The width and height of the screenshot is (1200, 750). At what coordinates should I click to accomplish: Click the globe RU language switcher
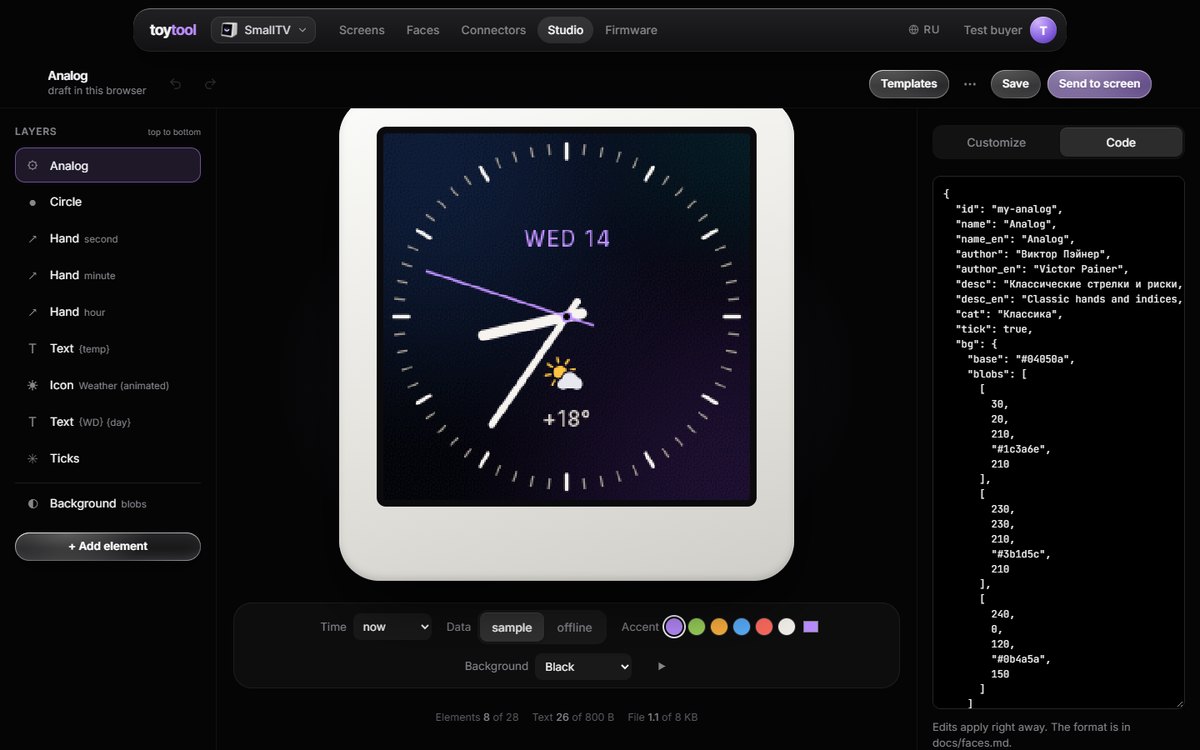coord(924,30)
